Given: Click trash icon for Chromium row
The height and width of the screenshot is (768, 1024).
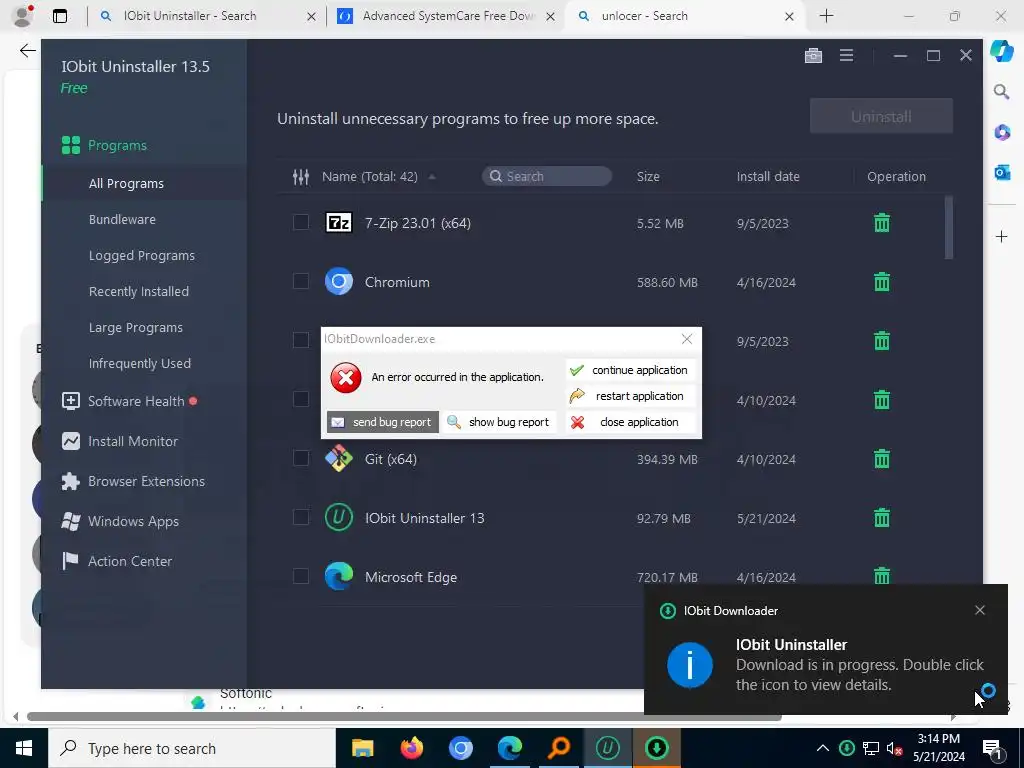Looking at the screenshot, I should 882,282.
